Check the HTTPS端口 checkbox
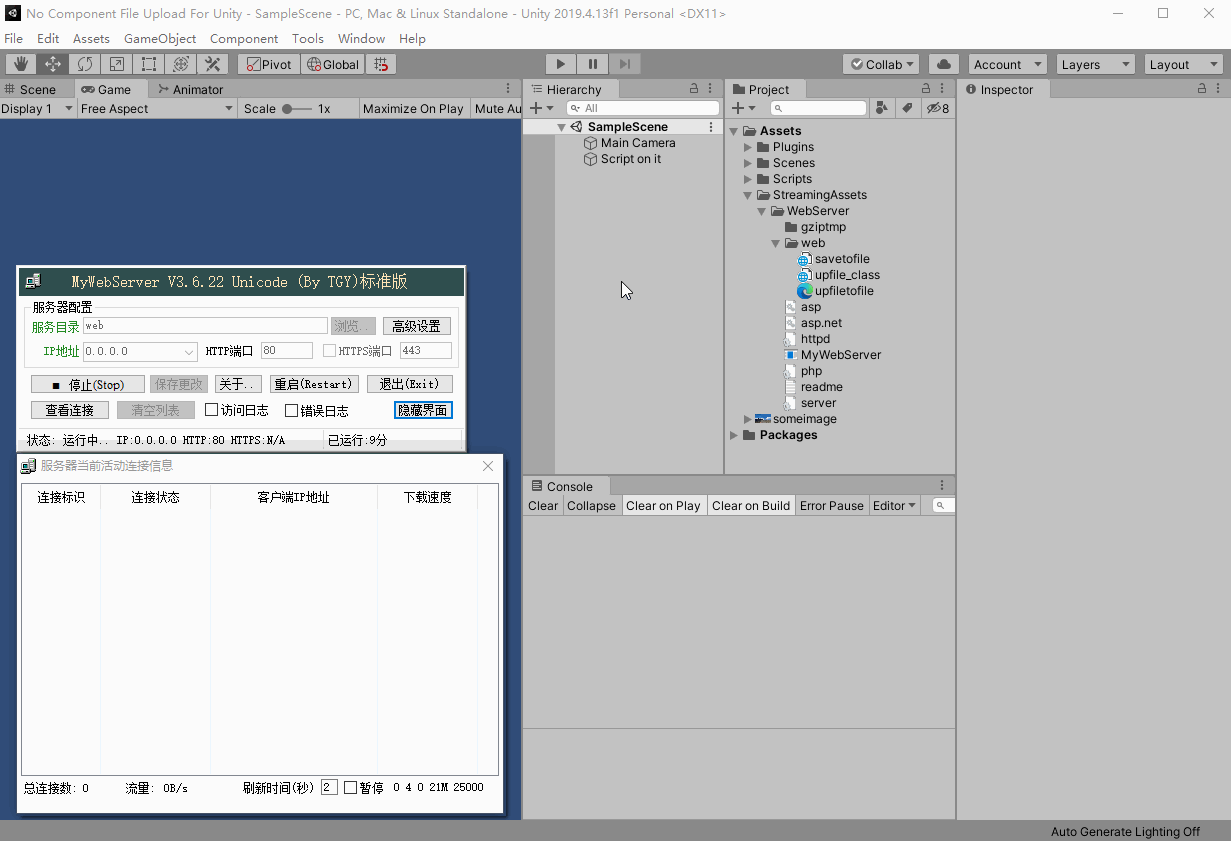Image resolution: width=1231 pixels, height=841 pixels. point(329,351)
